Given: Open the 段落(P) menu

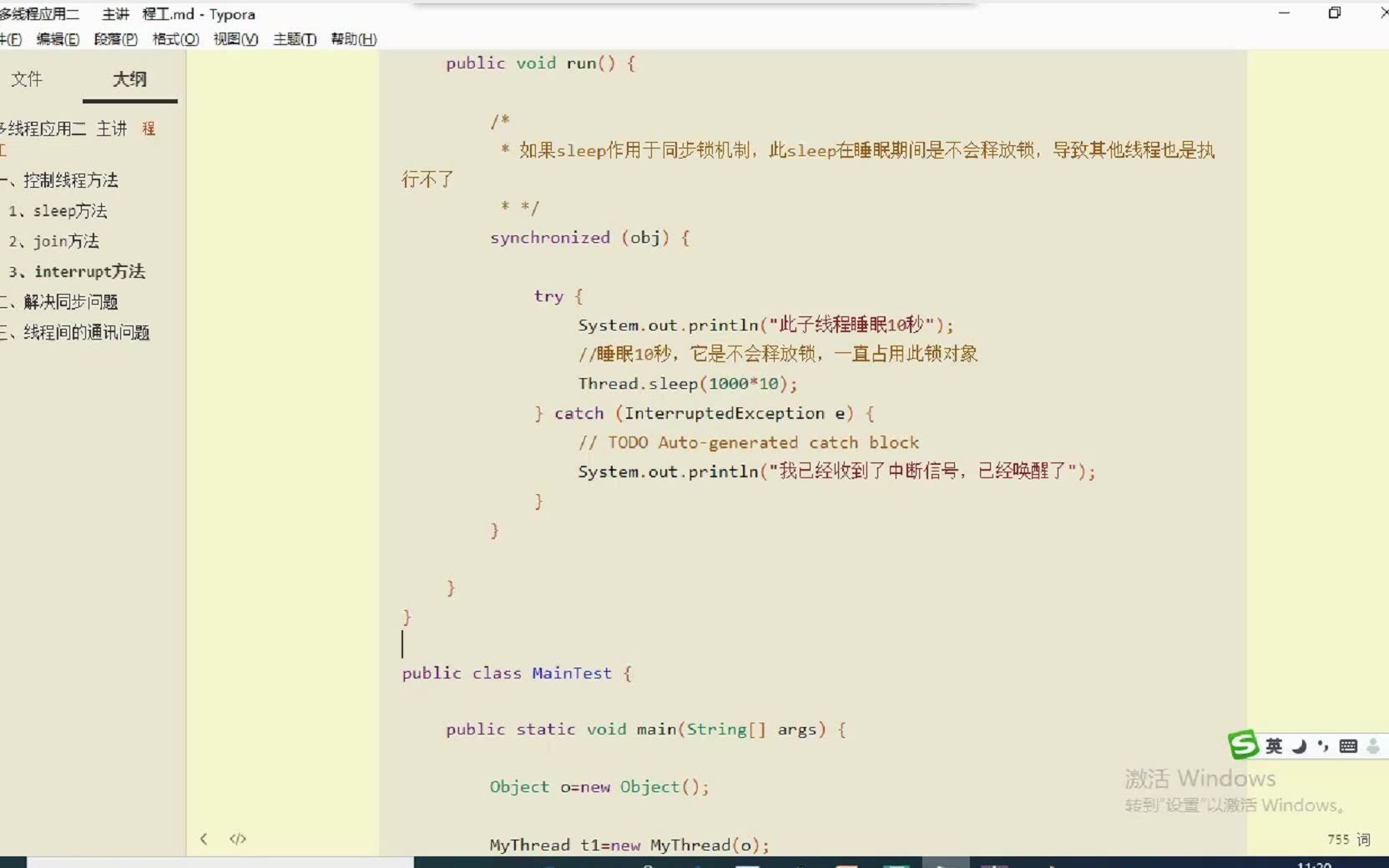Looking at the screenshot, I should (116, 39).
